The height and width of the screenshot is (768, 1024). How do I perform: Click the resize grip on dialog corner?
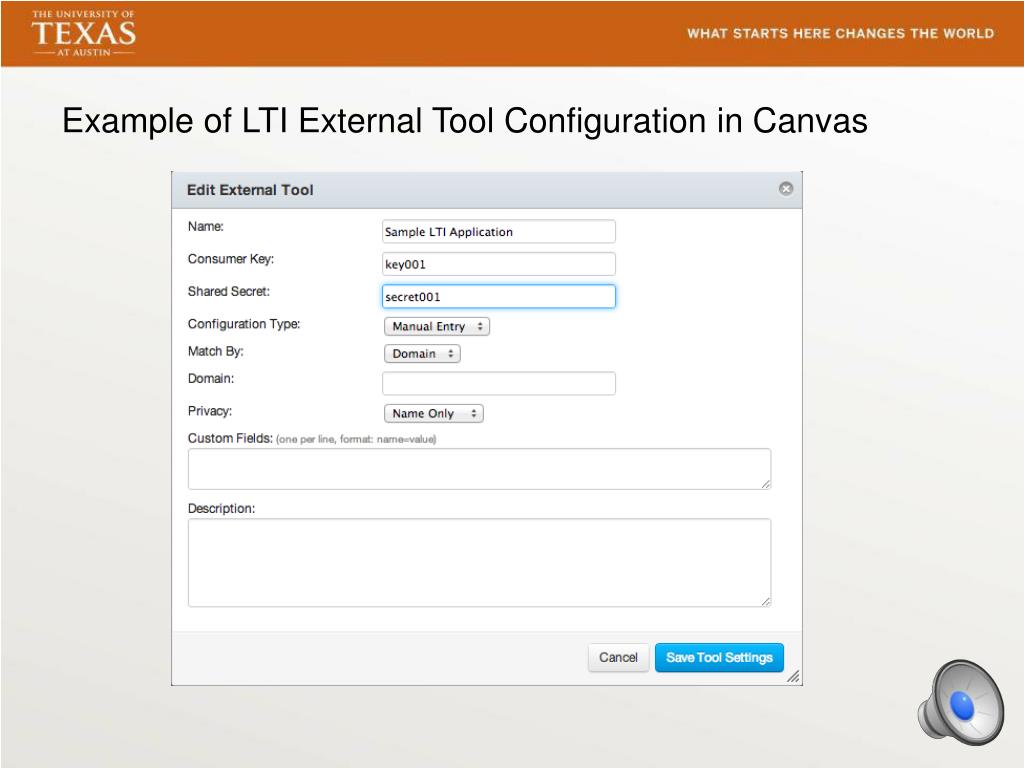795,679
